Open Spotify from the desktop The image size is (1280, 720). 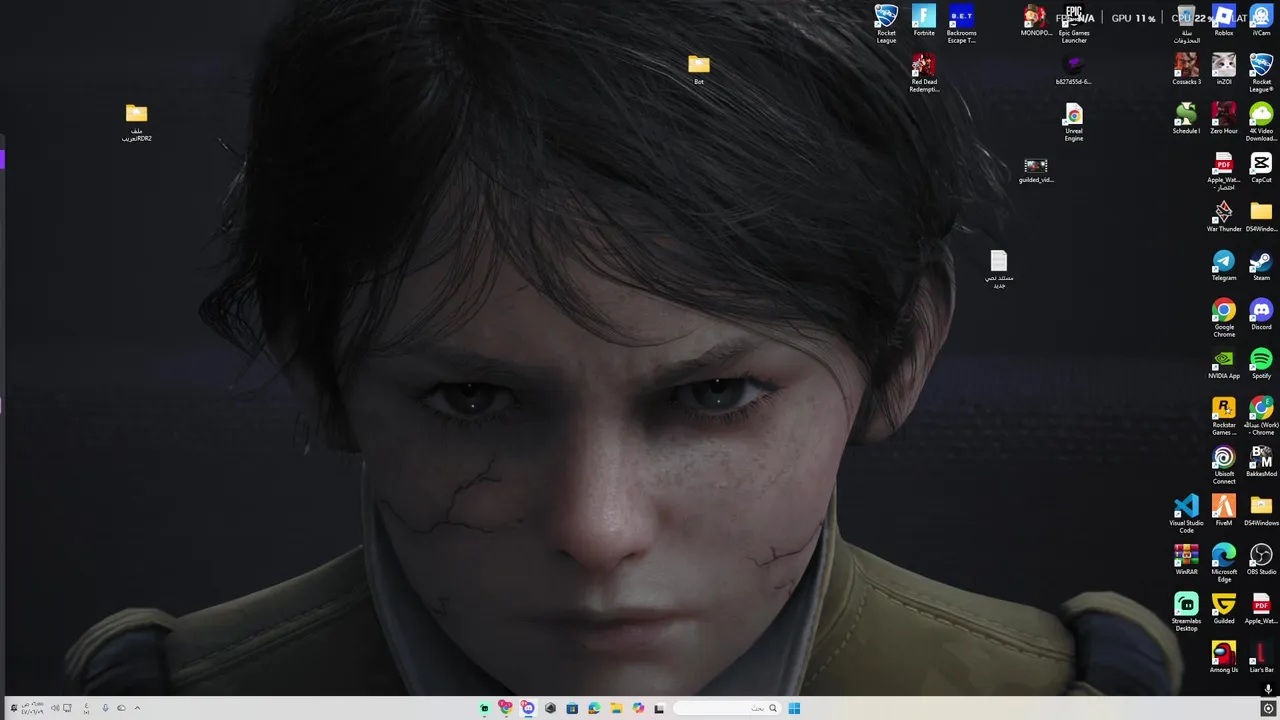pyautogui.click(x=1261, y=364)
